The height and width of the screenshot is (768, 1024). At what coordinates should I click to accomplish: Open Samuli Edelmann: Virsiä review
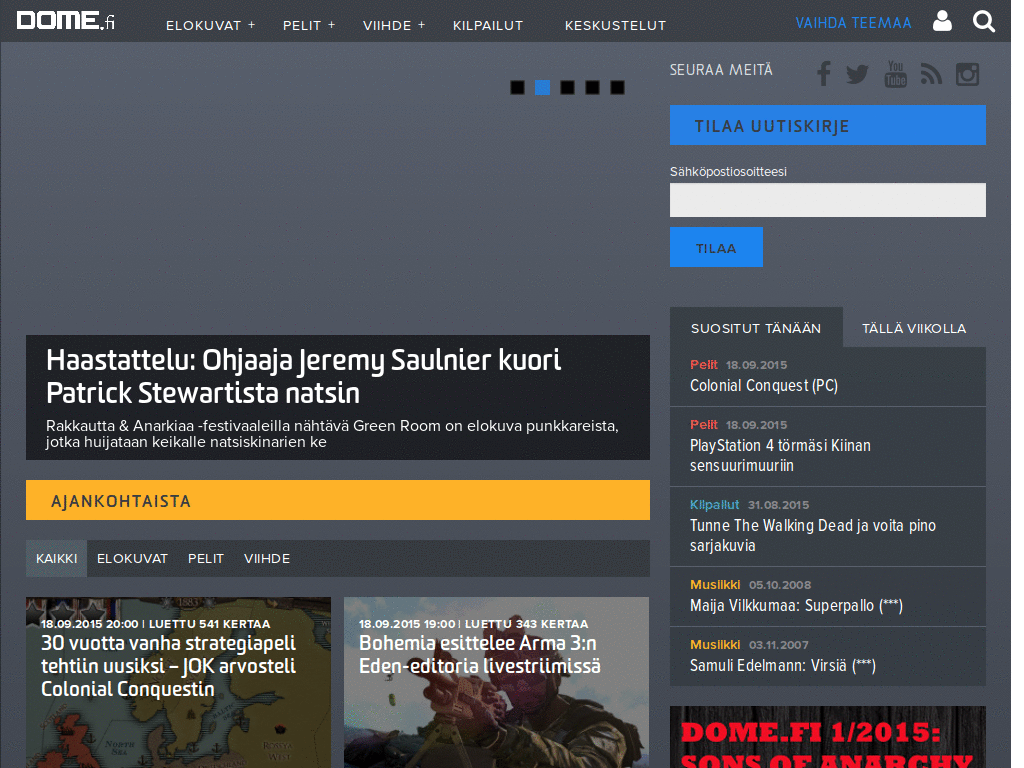coord(782,665)
